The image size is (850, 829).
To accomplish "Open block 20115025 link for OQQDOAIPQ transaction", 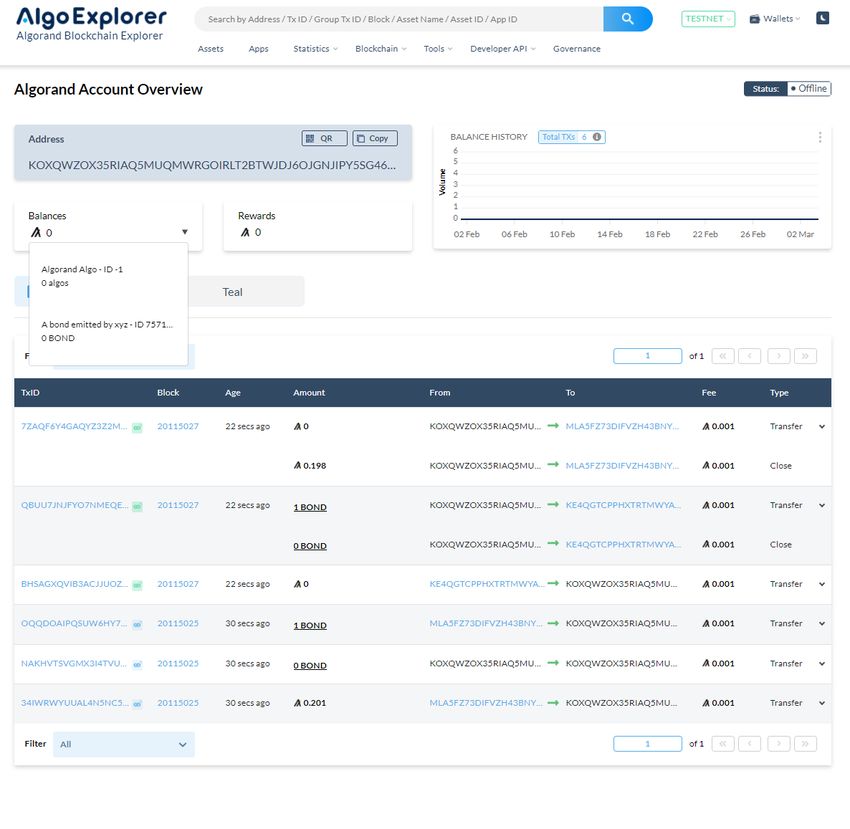I will click(x=177, y=624).
